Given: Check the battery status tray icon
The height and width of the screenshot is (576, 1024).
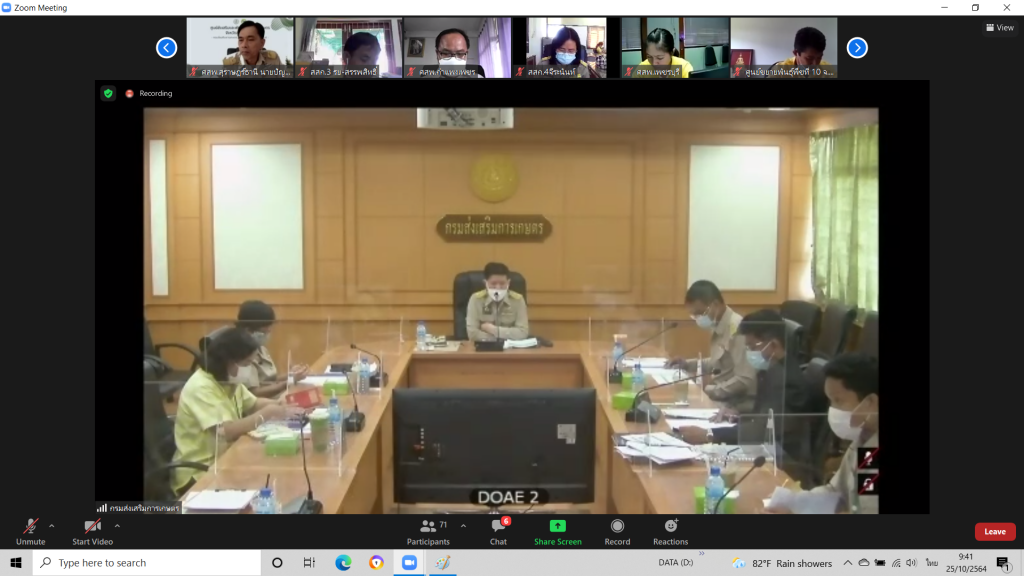Looking at the screenshot, I should click(880, 563).
